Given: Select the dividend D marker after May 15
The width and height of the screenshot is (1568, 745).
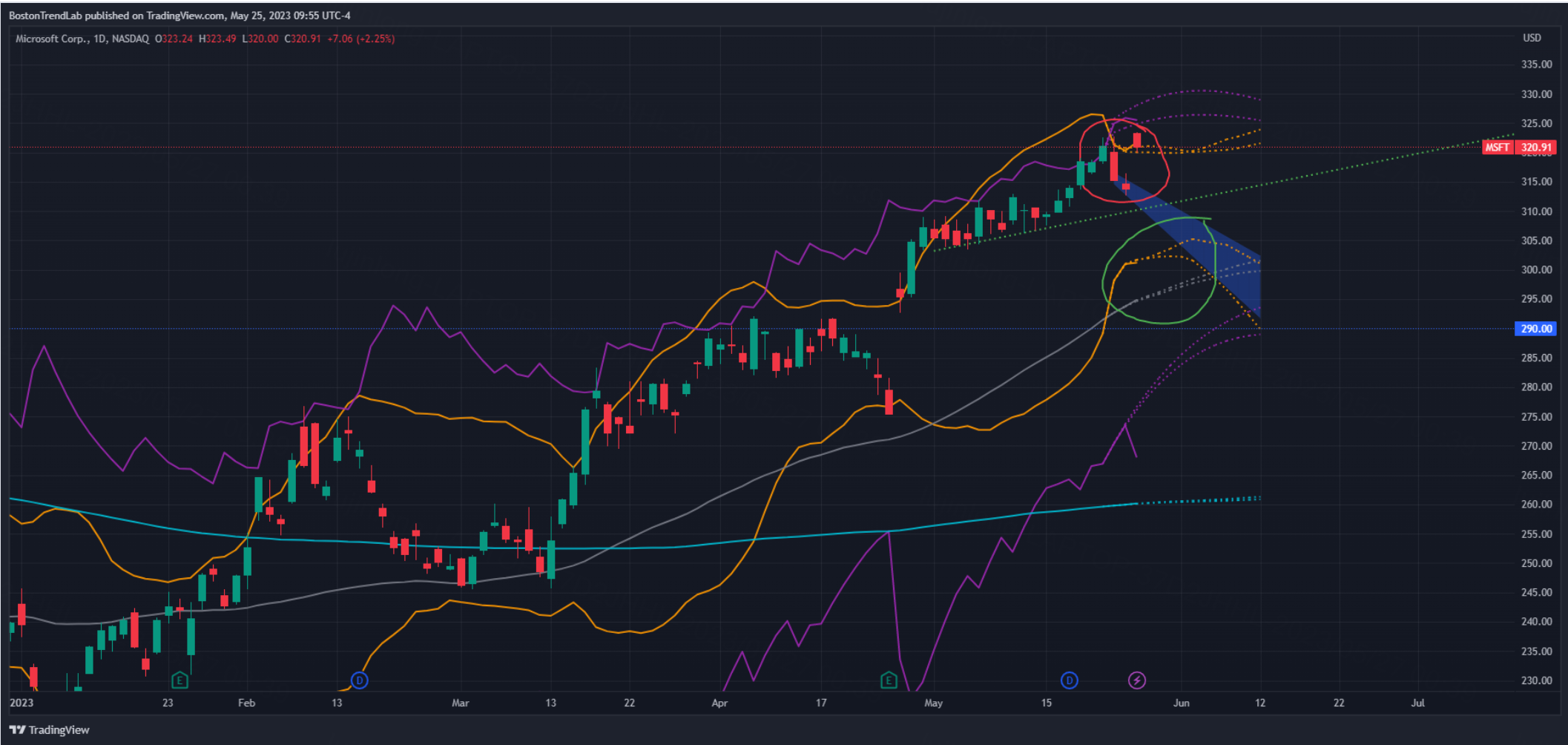Looking at the screenshot, I should coord(1069,680).
